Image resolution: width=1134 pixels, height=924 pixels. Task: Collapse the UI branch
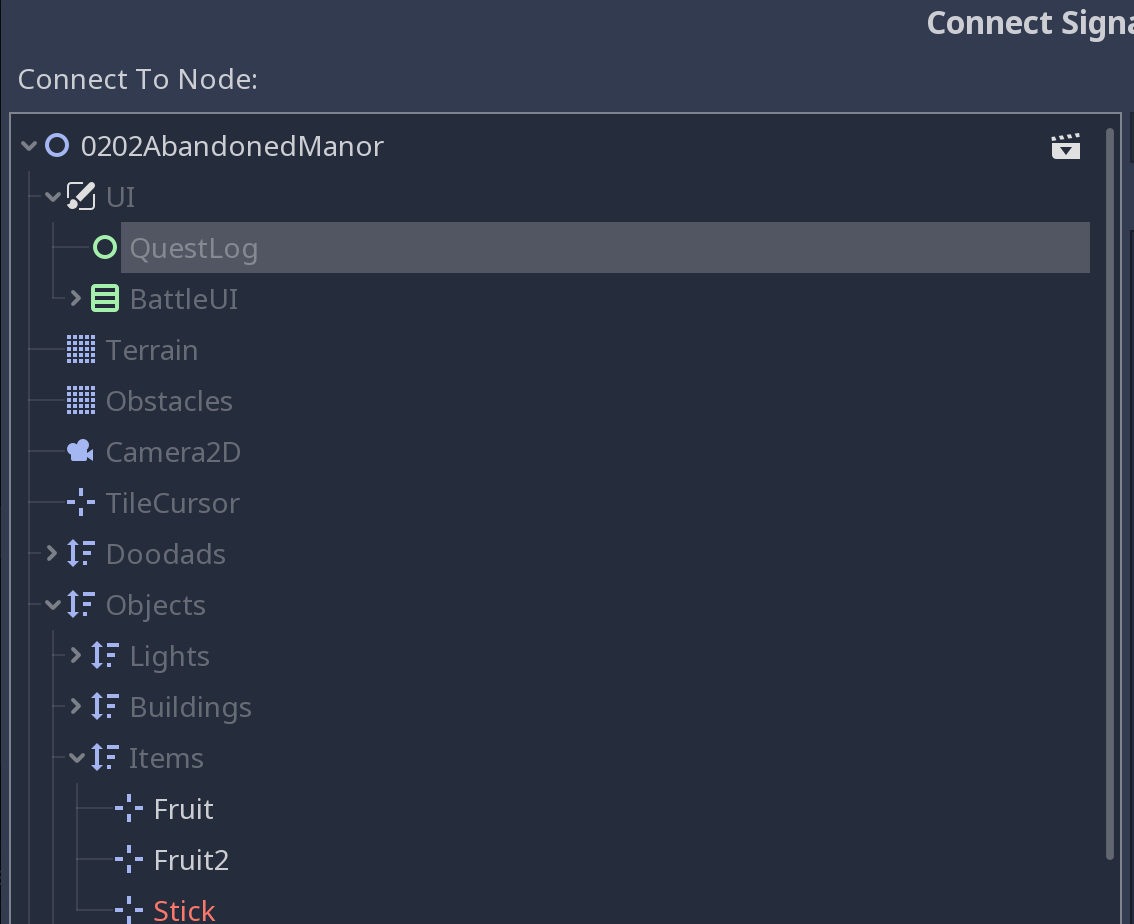click(x=52, y=196)
